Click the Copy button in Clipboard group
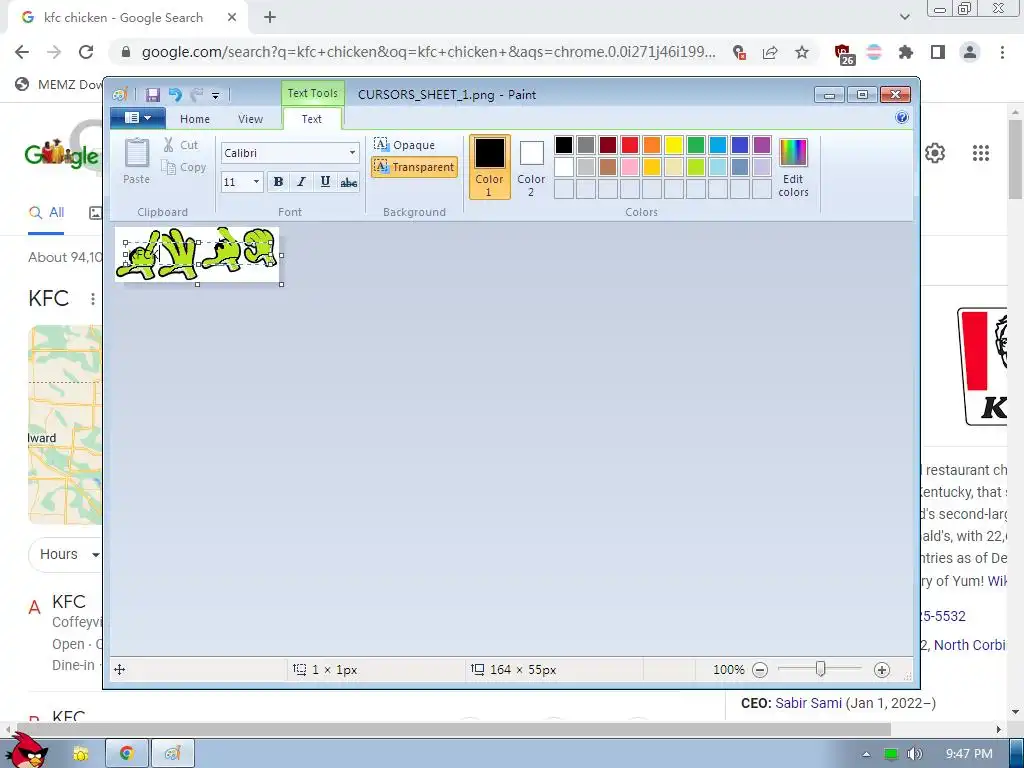This screenshot has height=768, width=1024. click(184, 167)
